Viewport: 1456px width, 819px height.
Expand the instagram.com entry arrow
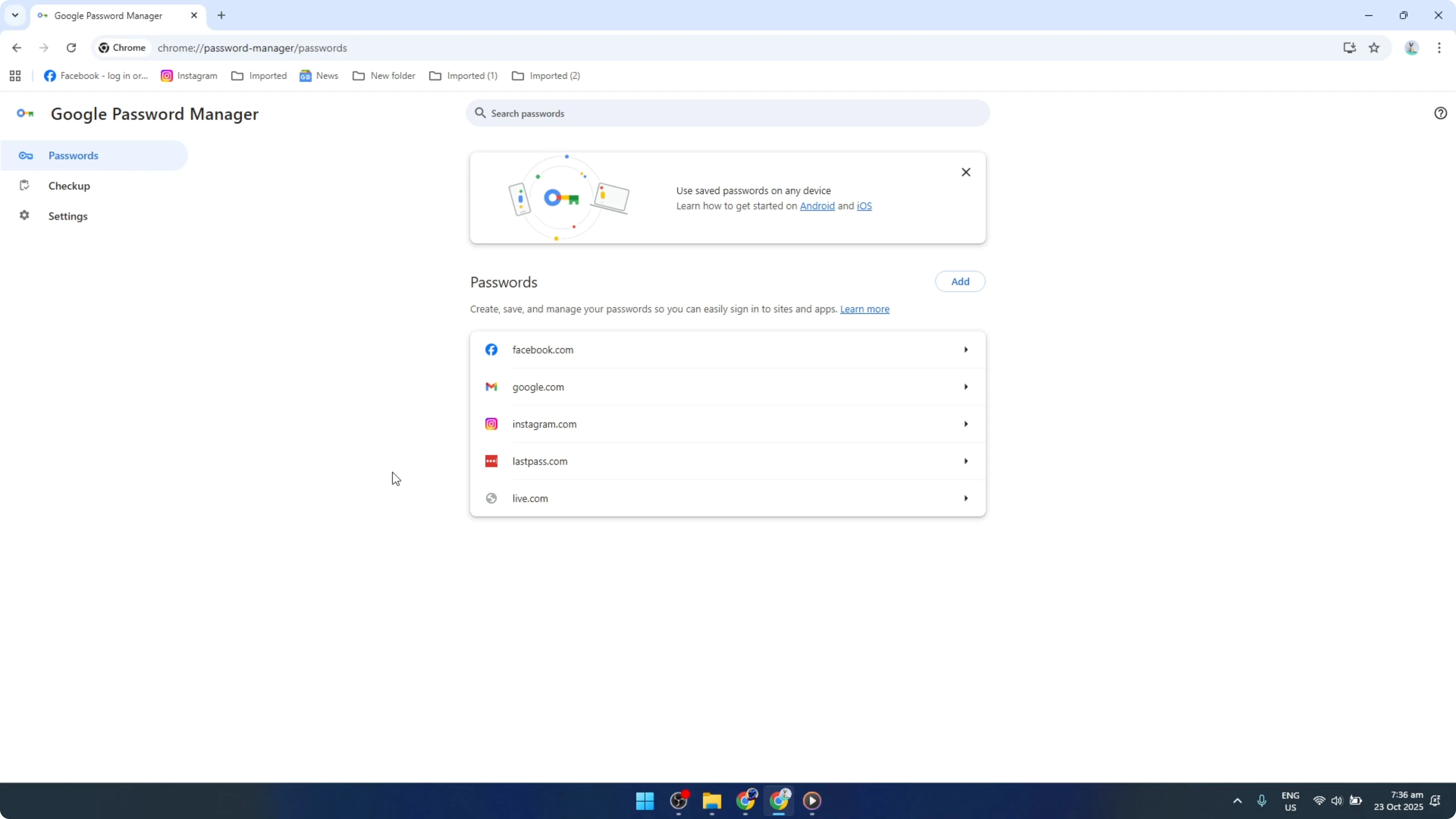[x=966, y=424]
